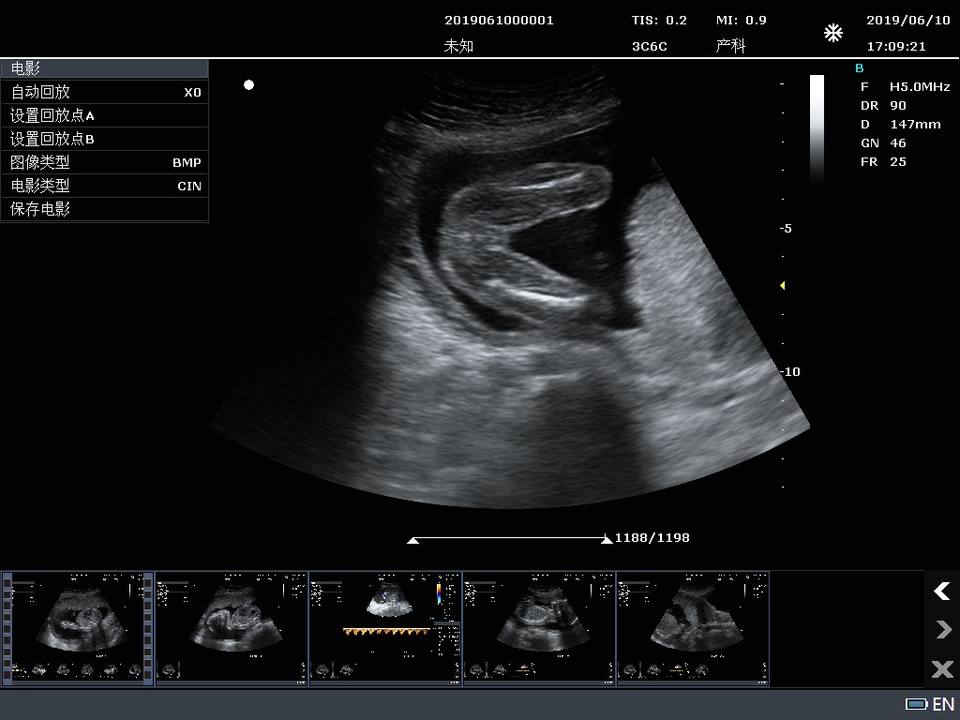Image resolution: width=960 pixels, height=720 pixels.
Task: Click depth value 147mm
Action: [x=915, y=124]
